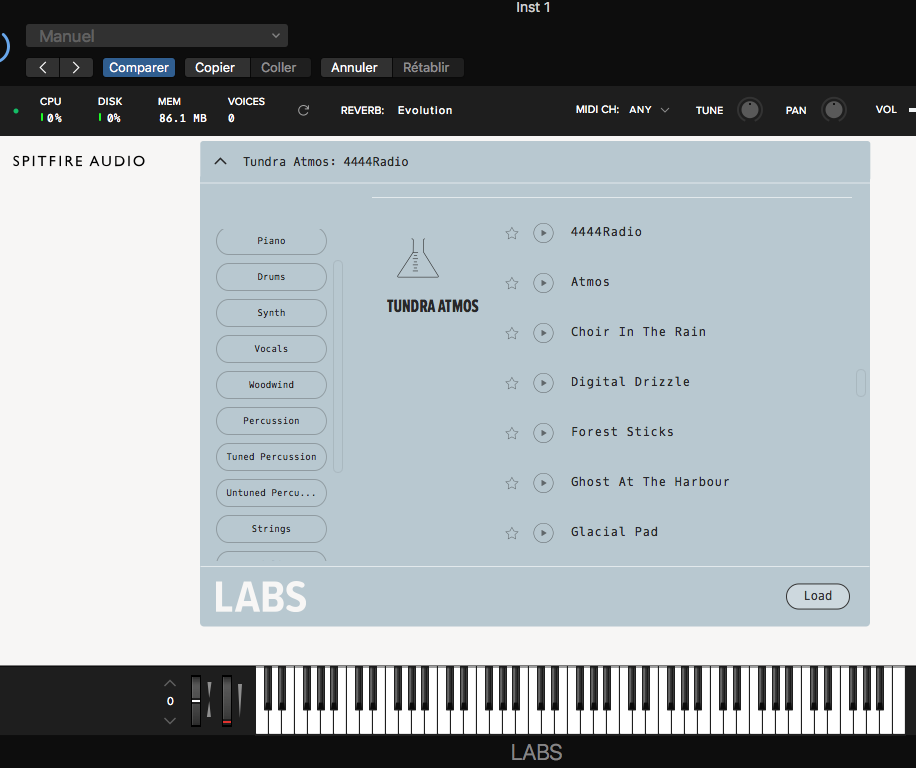Open the TUNE knob control
Image resolution: width=916 pixels, height=768 pixels.
pos(749,110)
